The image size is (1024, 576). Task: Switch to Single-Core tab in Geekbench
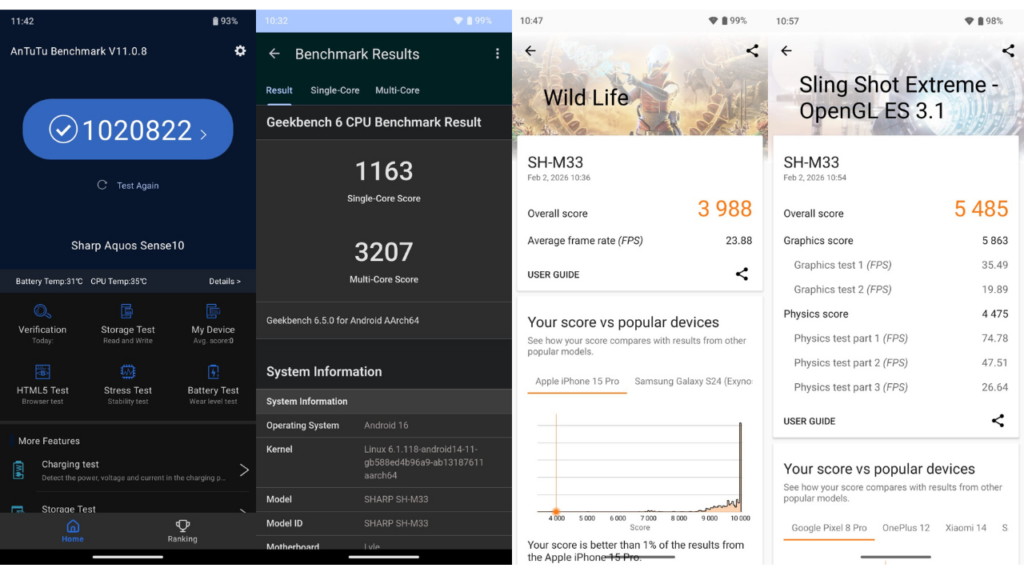[335, 91]
